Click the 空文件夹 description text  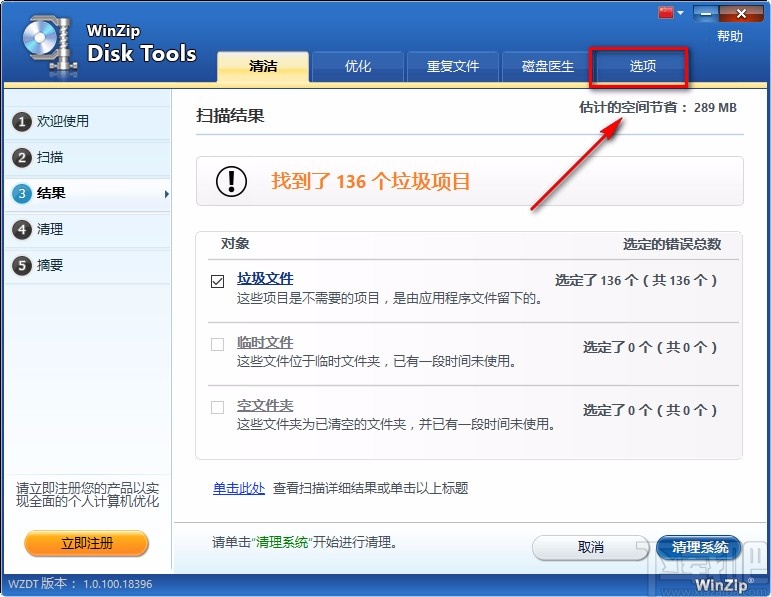click(x=396, y=424)
